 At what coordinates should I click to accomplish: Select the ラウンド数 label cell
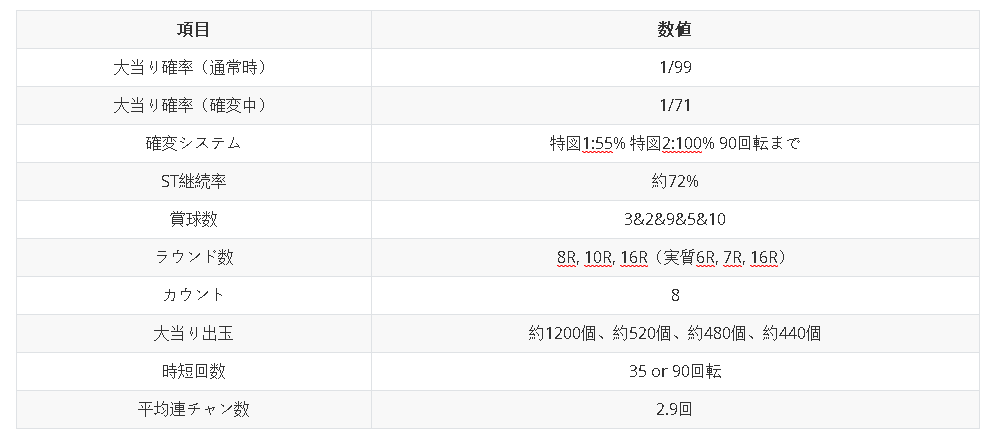pyautogui.click(x=193, y=257)
